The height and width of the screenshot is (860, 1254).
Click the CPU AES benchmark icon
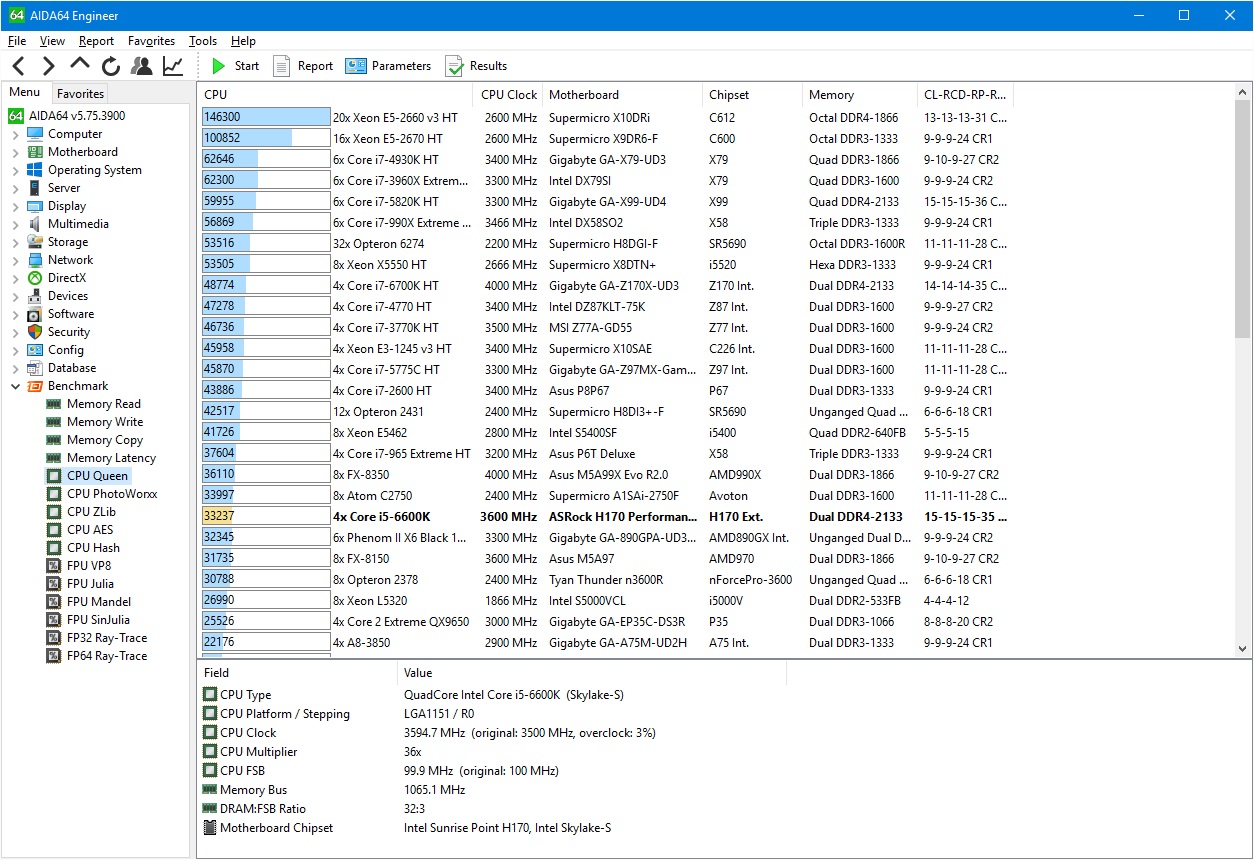coord(54,530)
